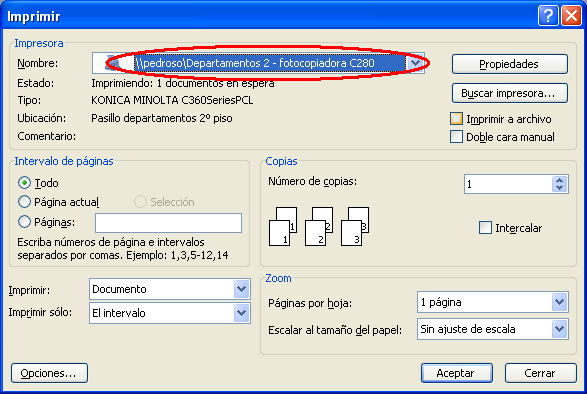
Task: Click 'KONICA MINOLTA C360SeriesPCL' type text
Action: coord(172,100)
